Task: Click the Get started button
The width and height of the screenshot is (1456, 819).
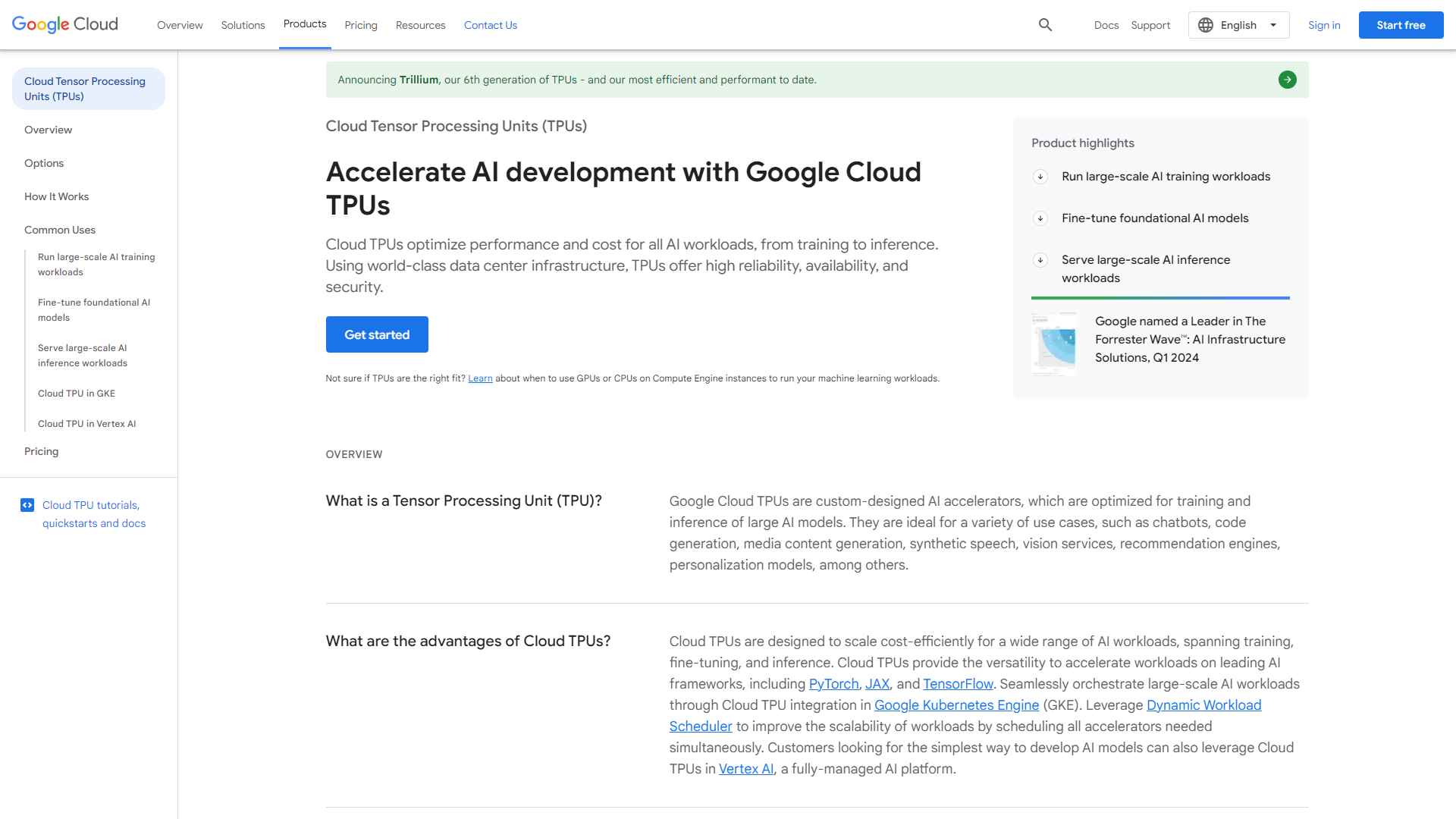Action: pyautogui.click(x=377, y=334)
